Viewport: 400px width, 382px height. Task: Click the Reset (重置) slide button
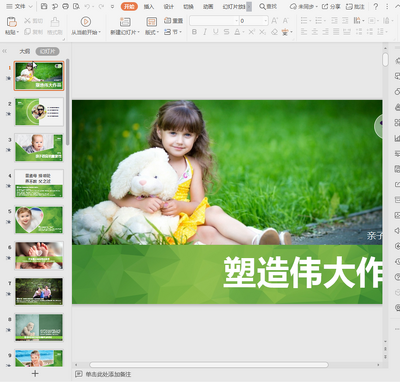173,21
